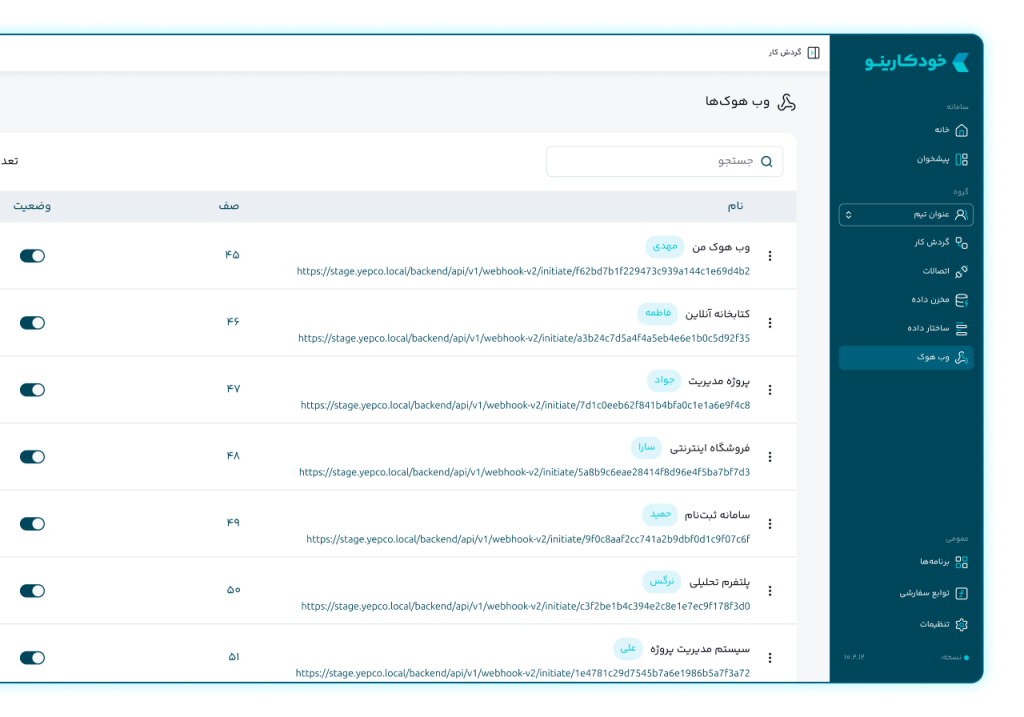Click the اتصالات connections icon
Image resolution: width=1024 pixels, height=717 pixels.
961,272
